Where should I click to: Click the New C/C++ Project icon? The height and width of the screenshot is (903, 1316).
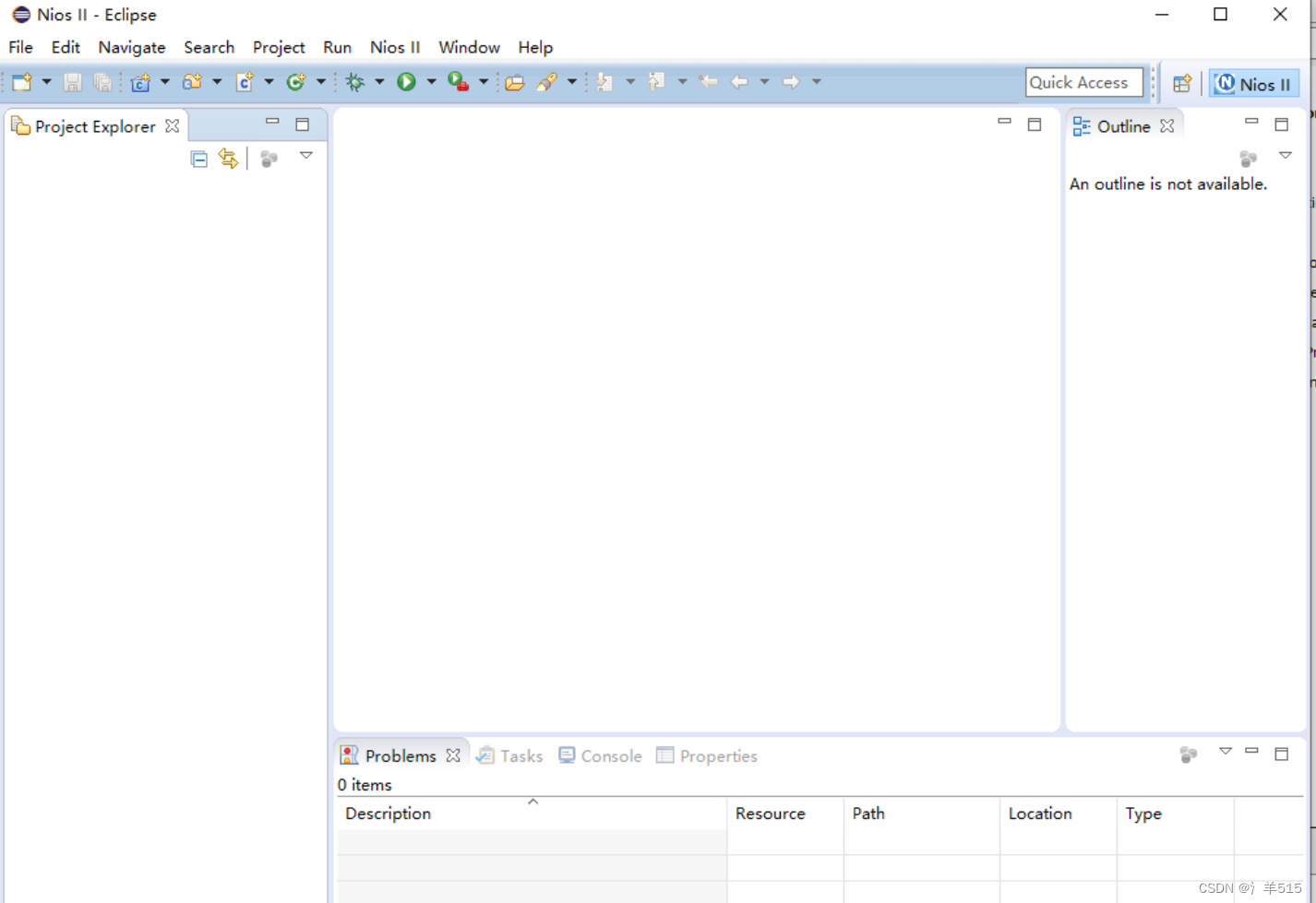point(140,82)
